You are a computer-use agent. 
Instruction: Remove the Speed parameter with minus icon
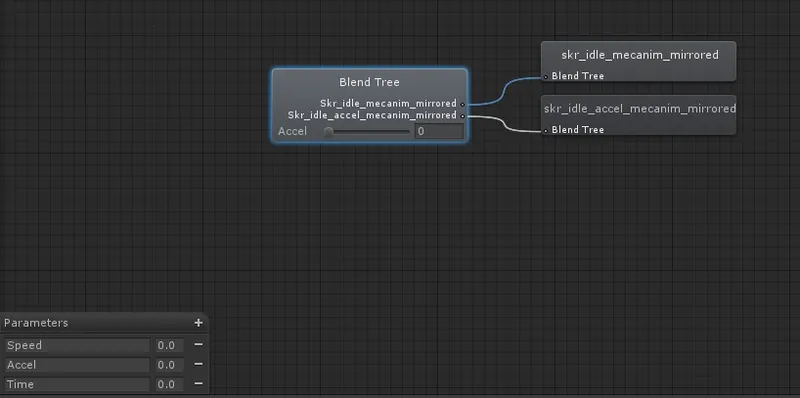pos(198,345)
